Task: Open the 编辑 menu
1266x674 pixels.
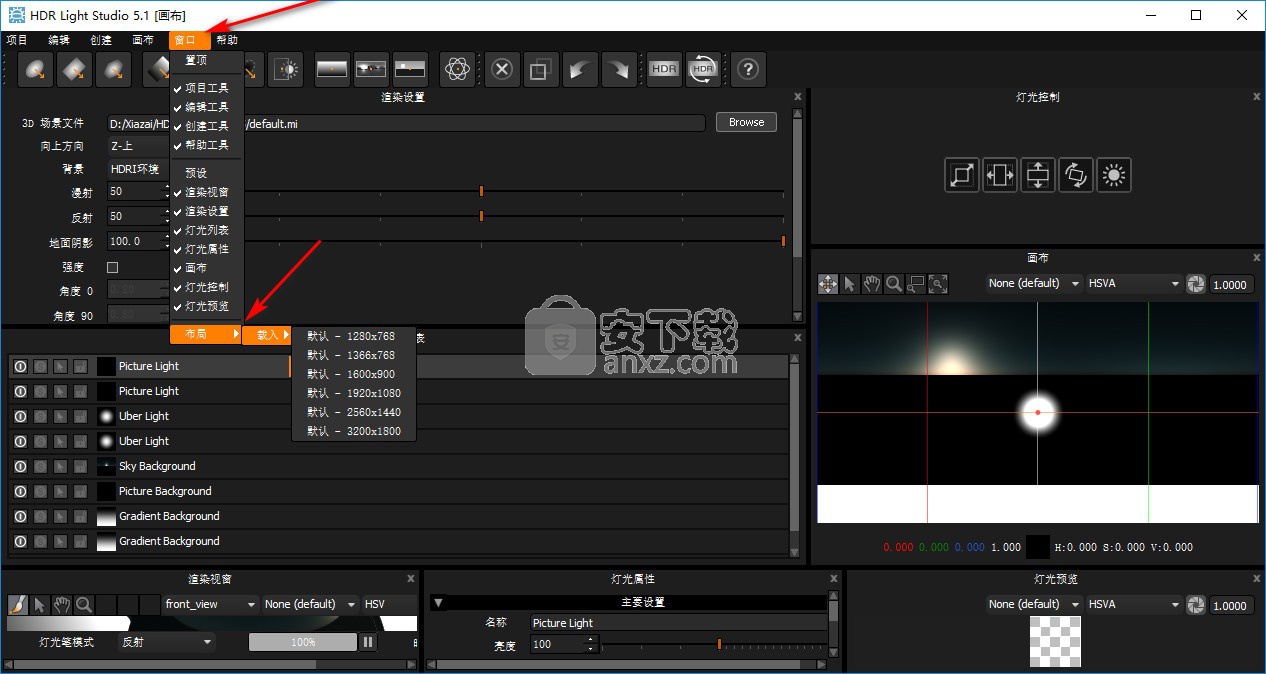Action: [x=59, y=41]
